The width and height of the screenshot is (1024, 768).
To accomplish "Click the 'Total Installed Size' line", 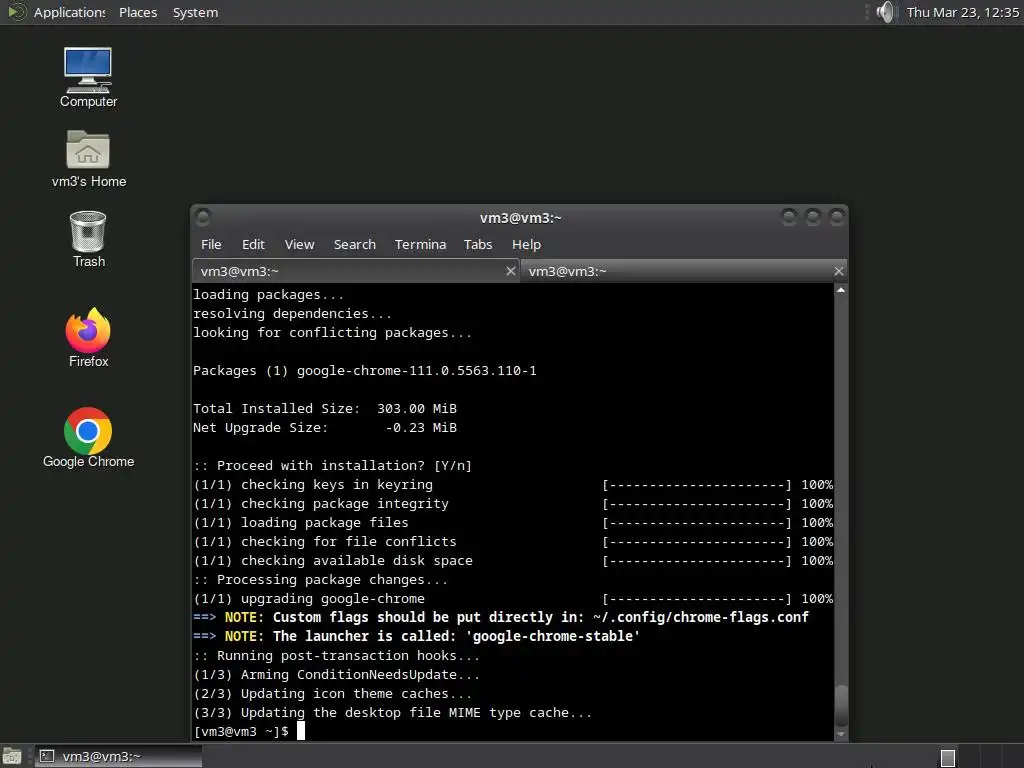I will pos(325,409).
